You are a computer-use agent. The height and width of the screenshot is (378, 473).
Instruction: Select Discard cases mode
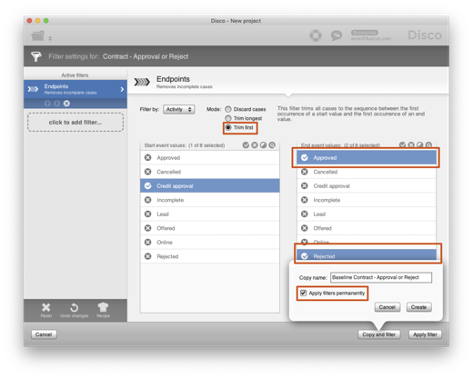[x=228, y=109]
